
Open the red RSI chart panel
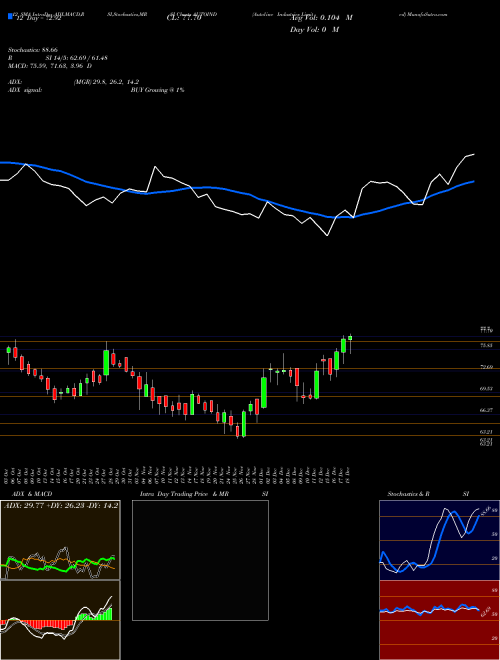(439, 620)
